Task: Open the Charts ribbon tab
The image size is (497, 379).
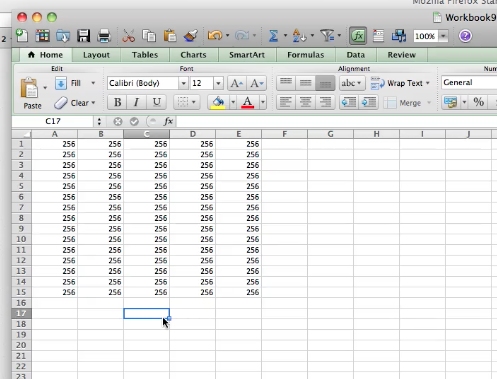Action: (x=193, y=55)
